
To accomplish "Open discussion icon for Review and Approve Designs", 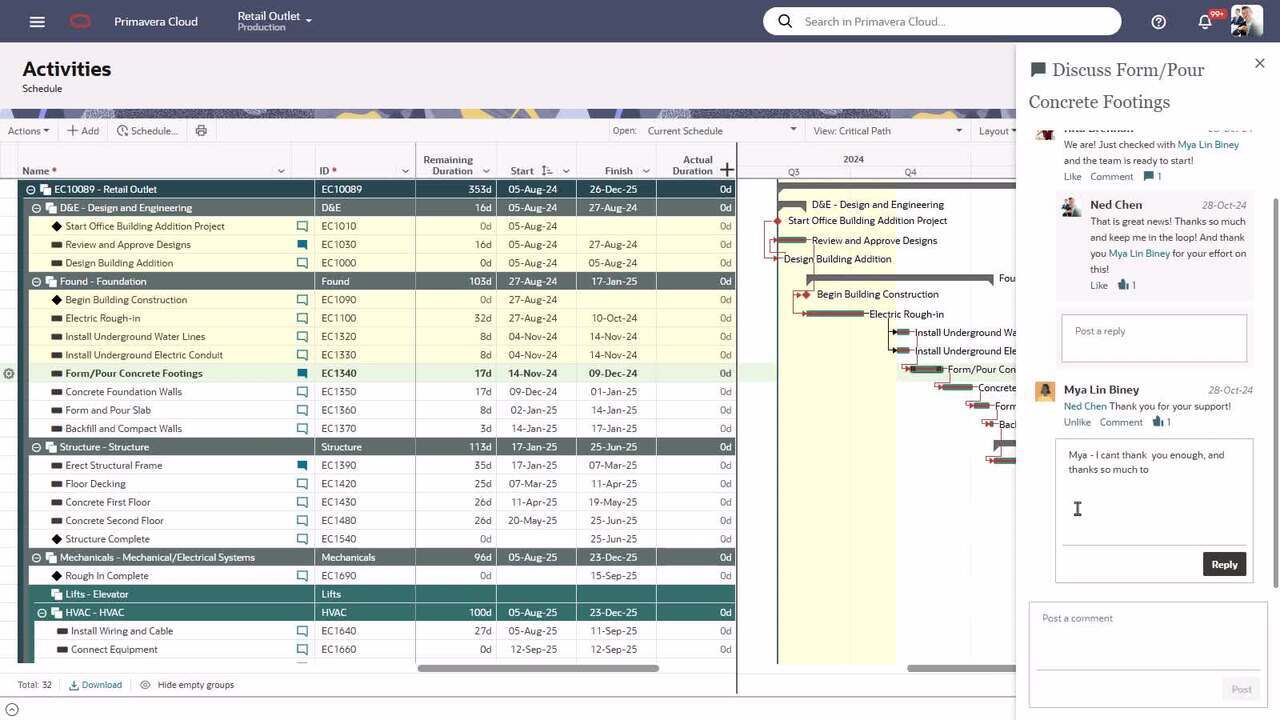I will pyautogui.click(x=302, y=245).
